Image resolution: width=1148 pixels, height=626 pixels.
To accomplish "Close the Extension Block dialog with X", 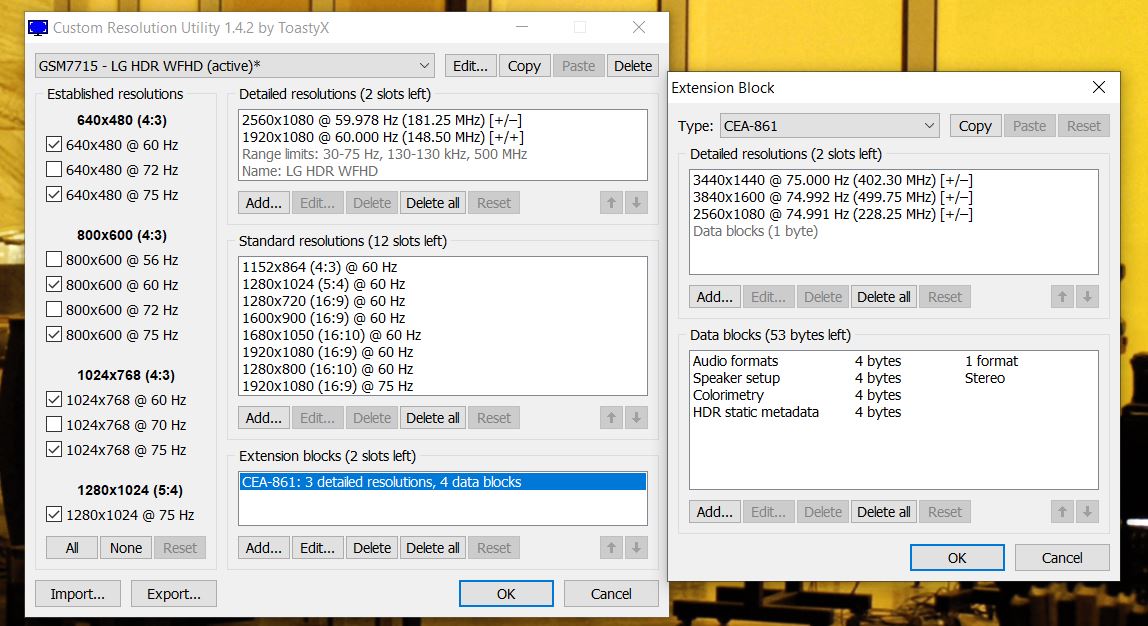I will pos(1099,88).
